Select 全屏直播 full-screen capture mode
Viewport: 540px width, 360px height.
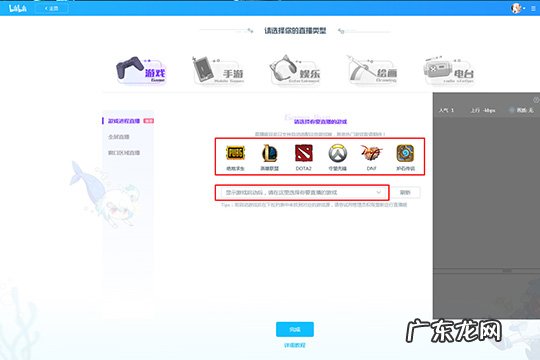click(x=118, y=137)
